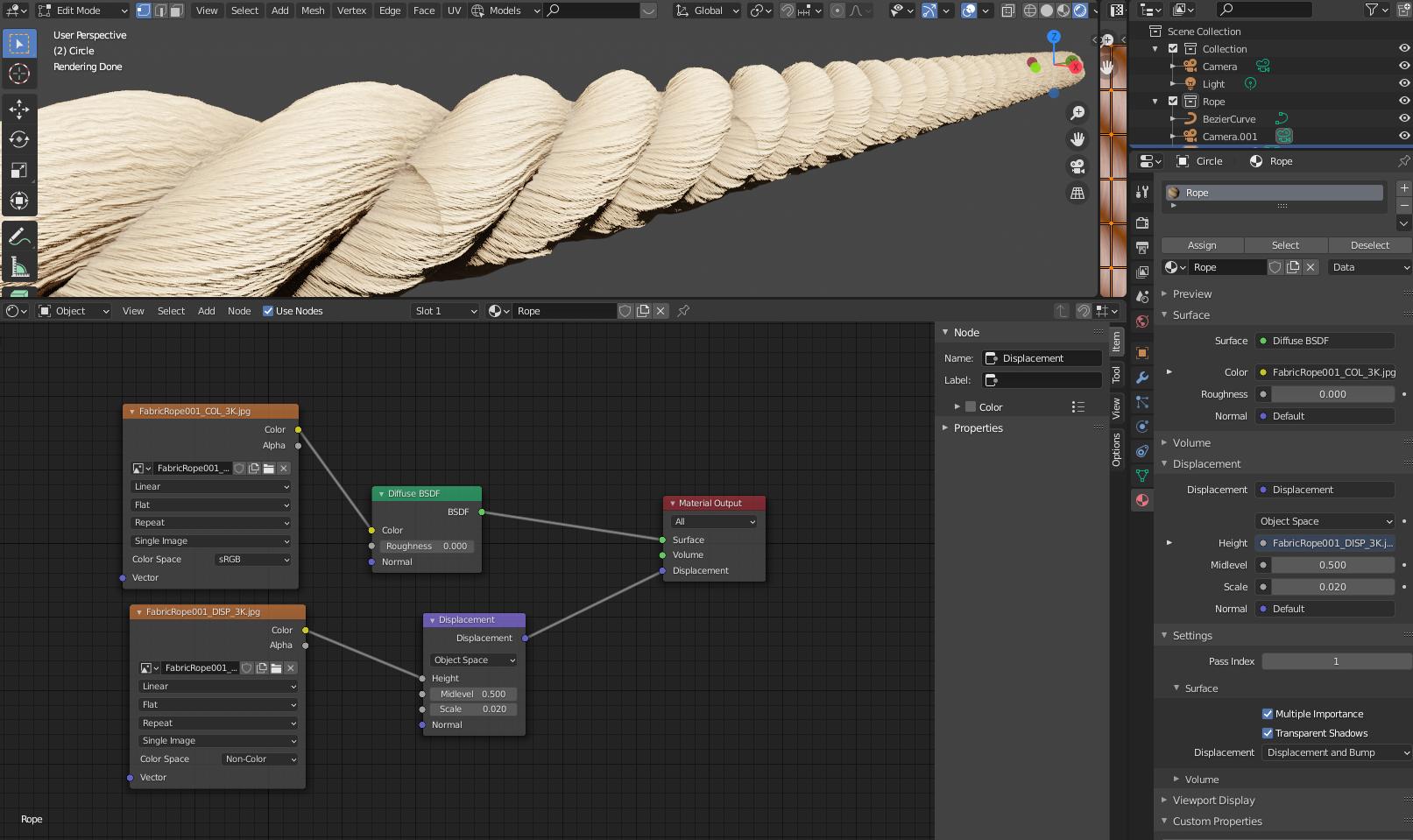
Task: Click the viewport zoom magnifier icon
Action: (x=1077, y=113)
